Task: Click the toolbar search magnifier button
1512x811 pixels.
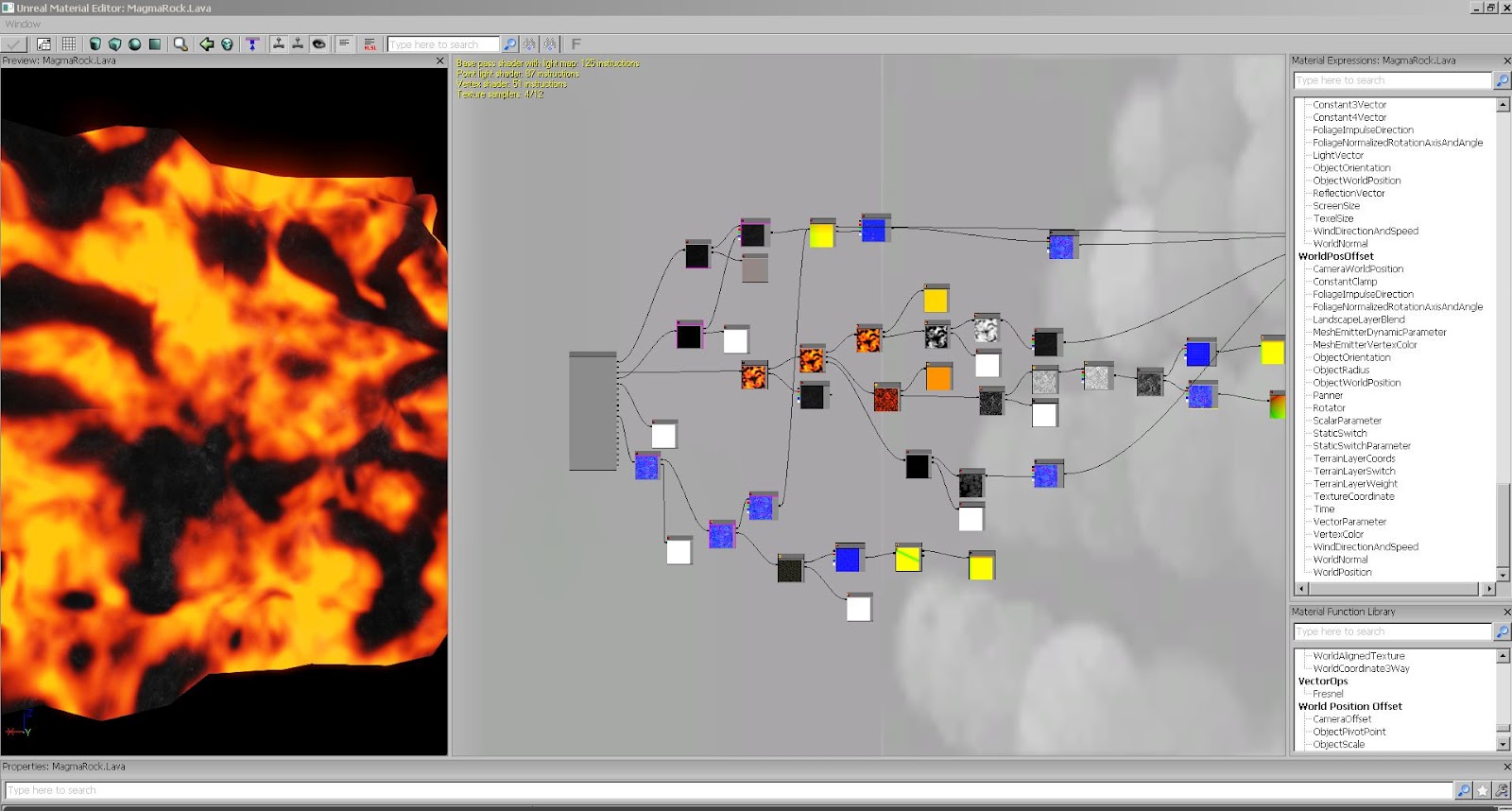Action: coord(509,44)
